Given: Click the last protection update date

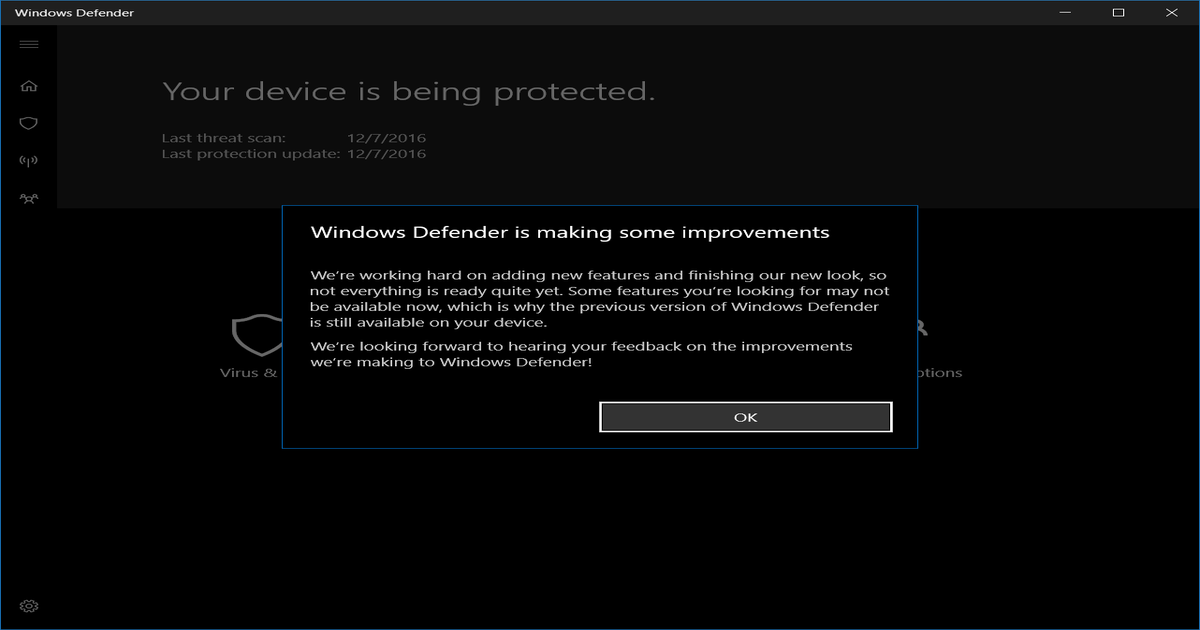Looking at the screenshot, I should tap(387, 153).
